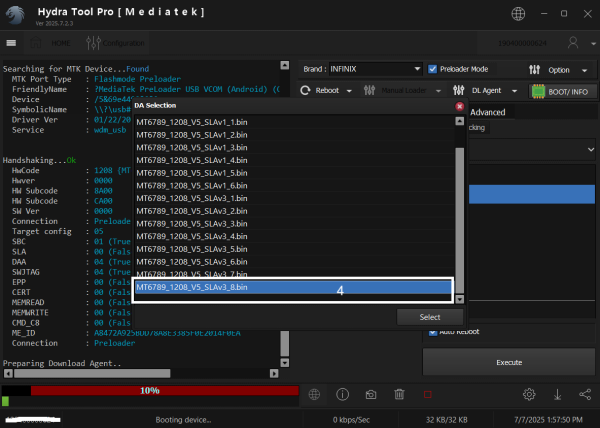Expand the DL Agent dropdown arrow
This screenshot has height=428, width=600.
tap(515, 91)
